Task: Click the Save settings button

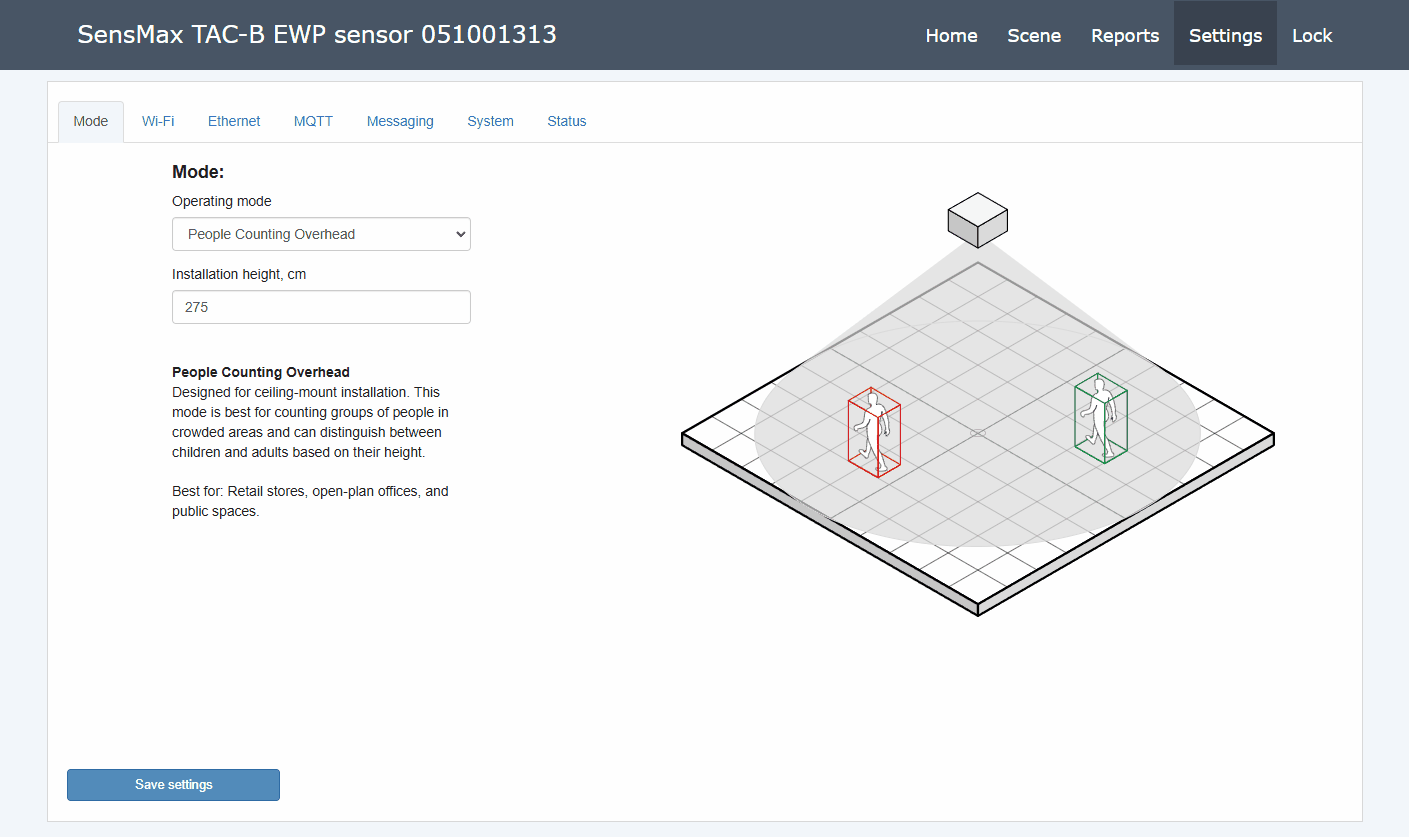Action: [173, 785]
